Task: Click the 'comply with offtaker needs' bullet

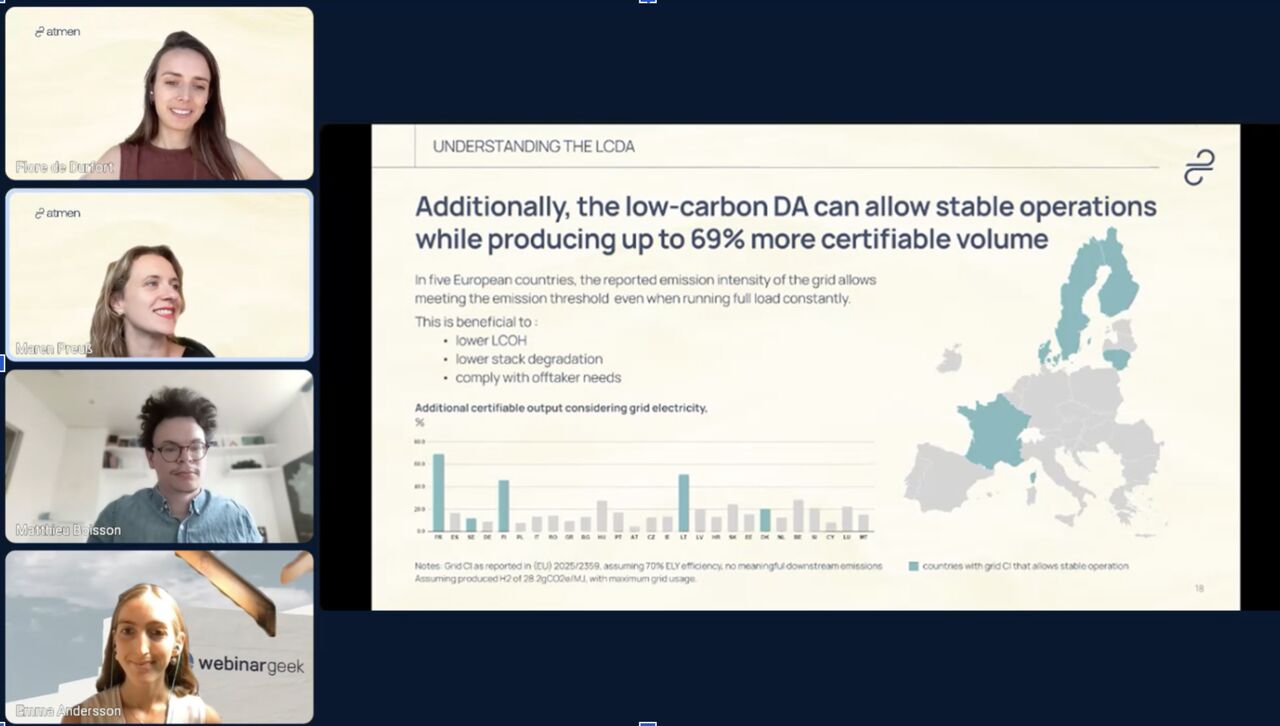Action: pos(538,378)
